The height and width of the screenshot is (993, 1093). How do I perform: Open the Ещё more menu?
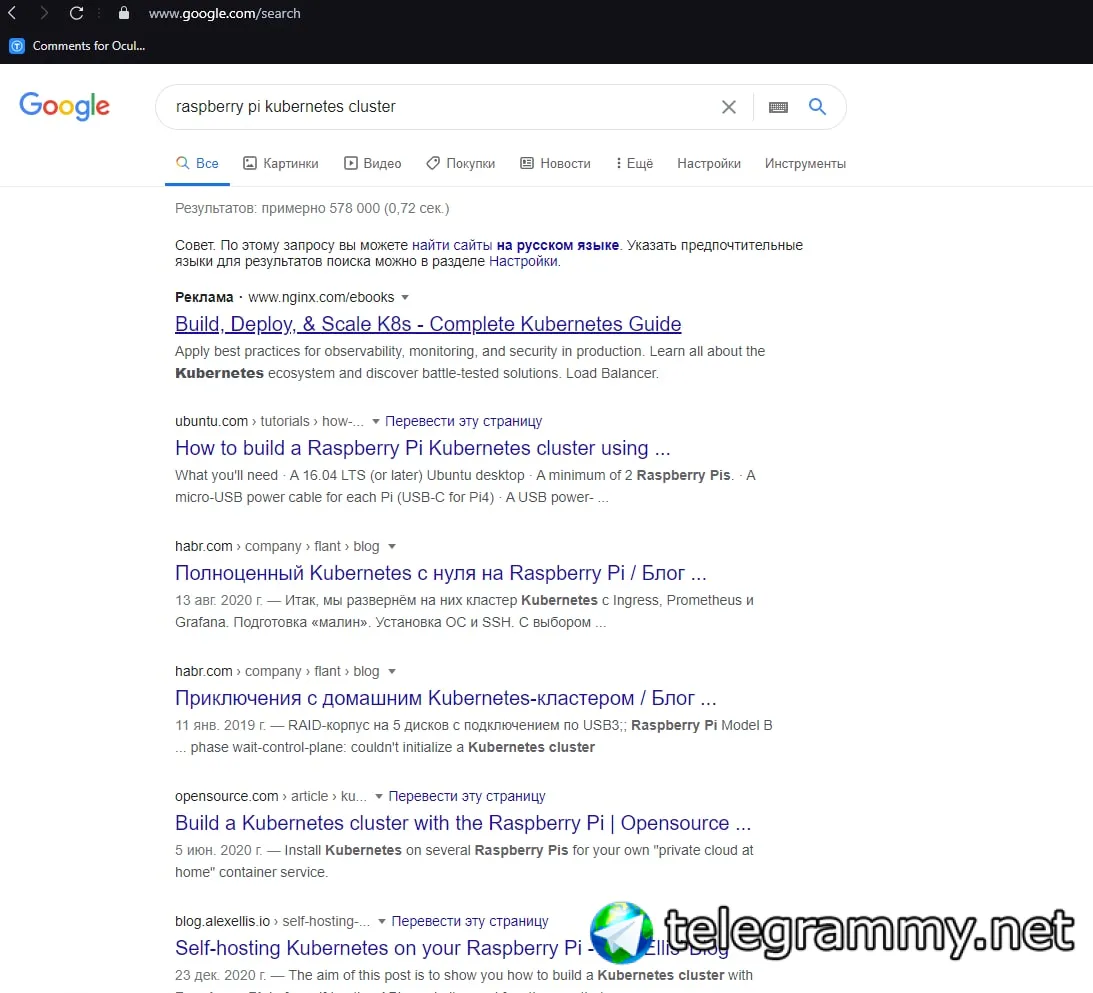click(634, 164)
